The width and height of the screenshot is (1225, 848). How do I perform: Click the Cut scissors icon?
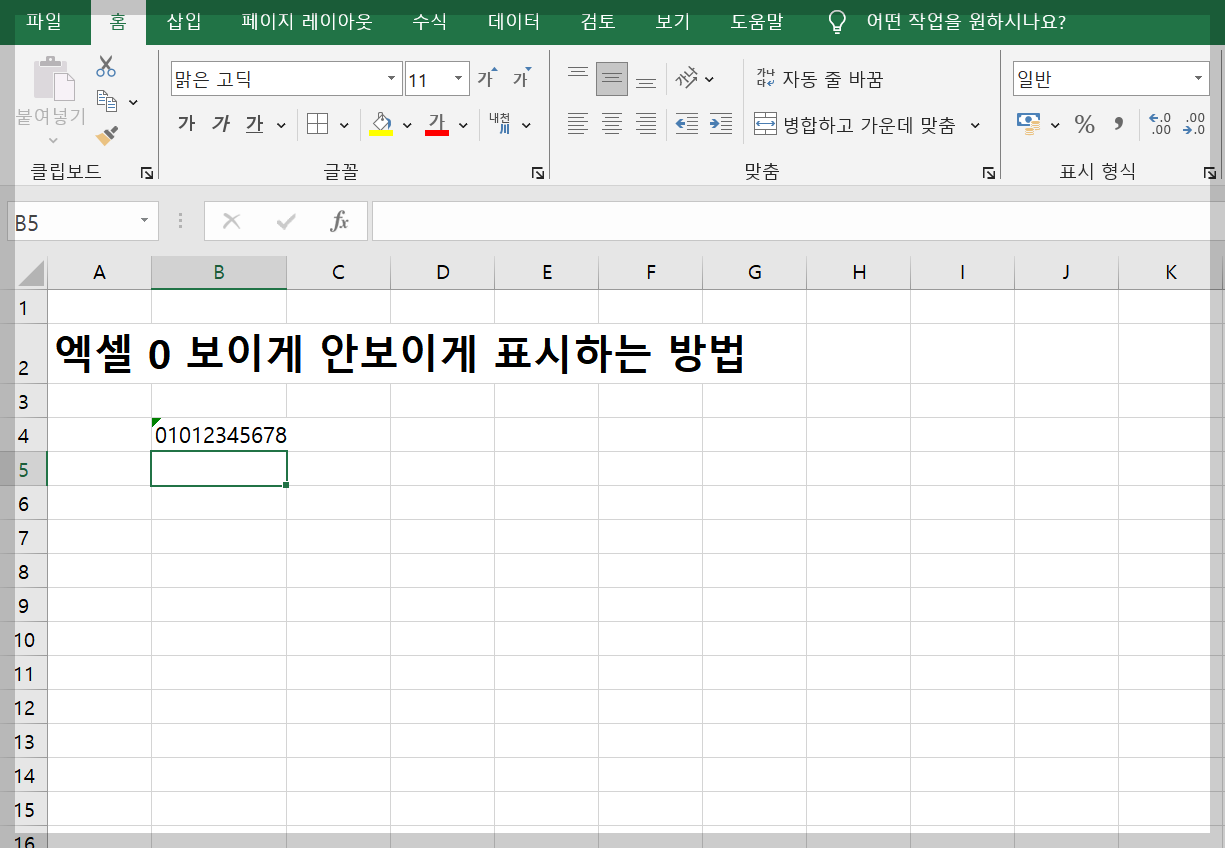tap(106, 68)
